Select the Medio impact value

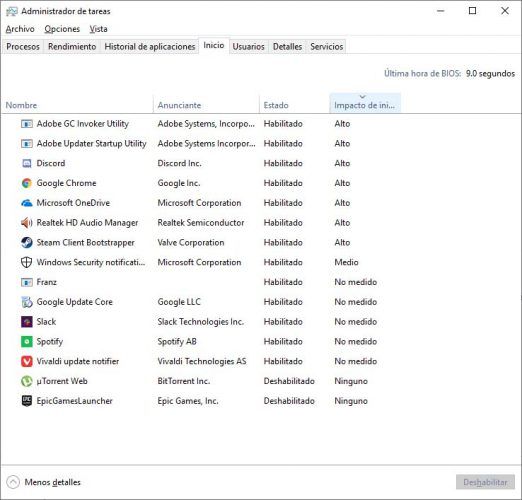(x=346, y=262)
